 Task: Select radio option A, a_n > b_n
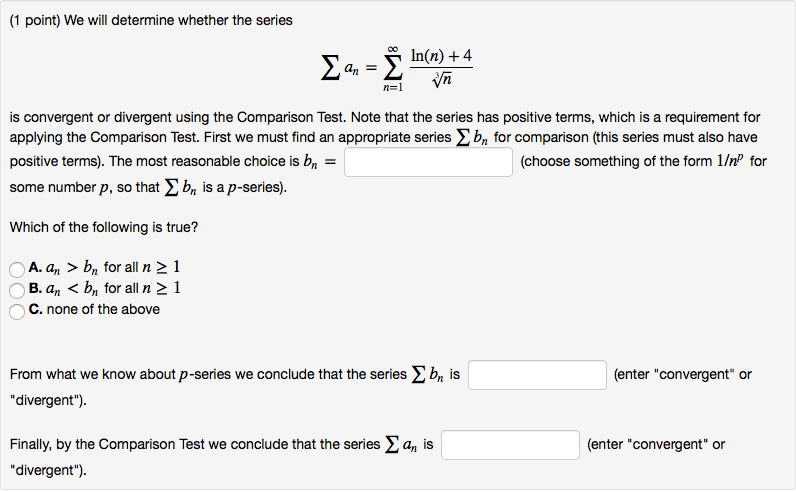point(17,268)
